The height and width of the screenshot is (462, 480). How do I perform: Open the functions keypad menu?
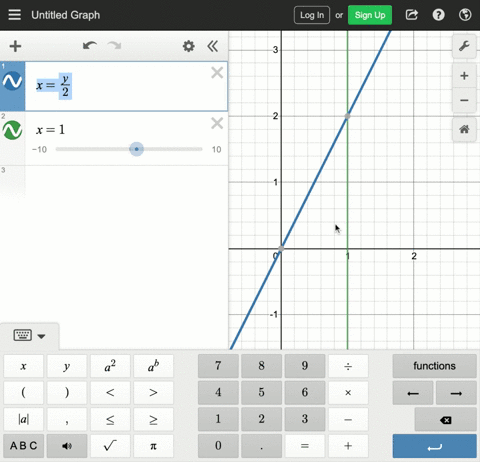tap(434, 366)
